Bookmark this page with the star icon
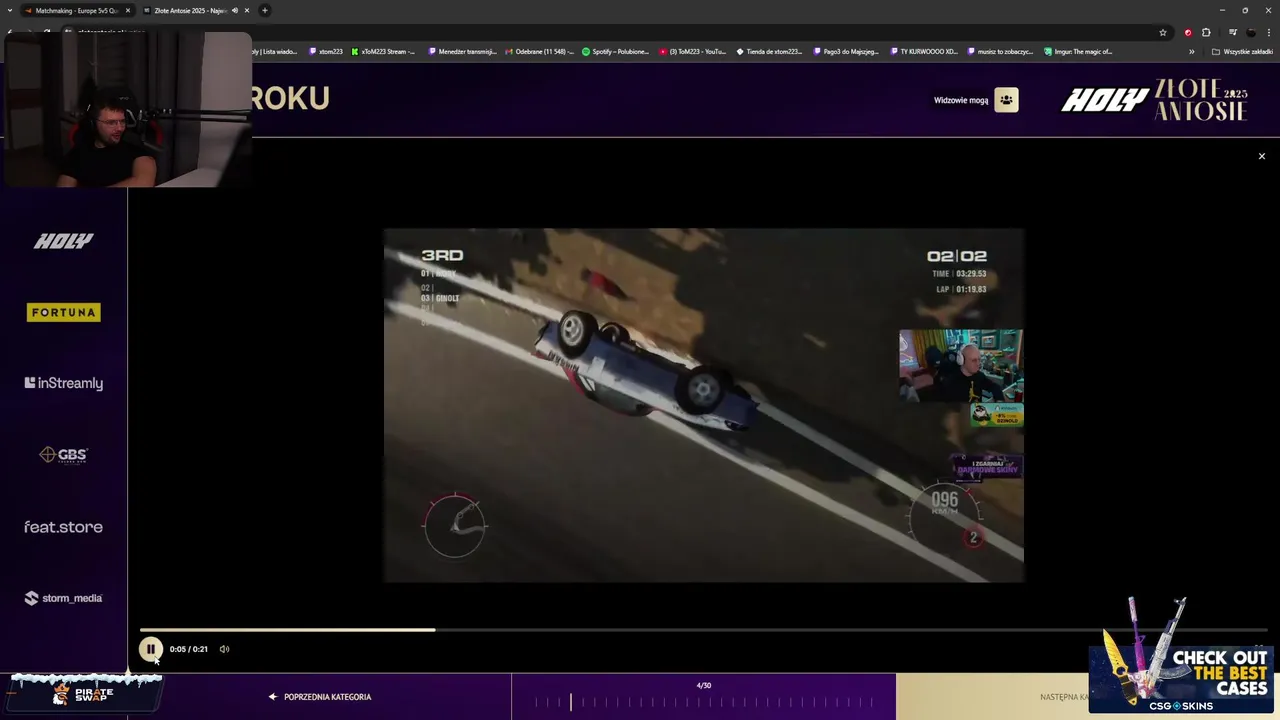 [x=1163, y=32]
